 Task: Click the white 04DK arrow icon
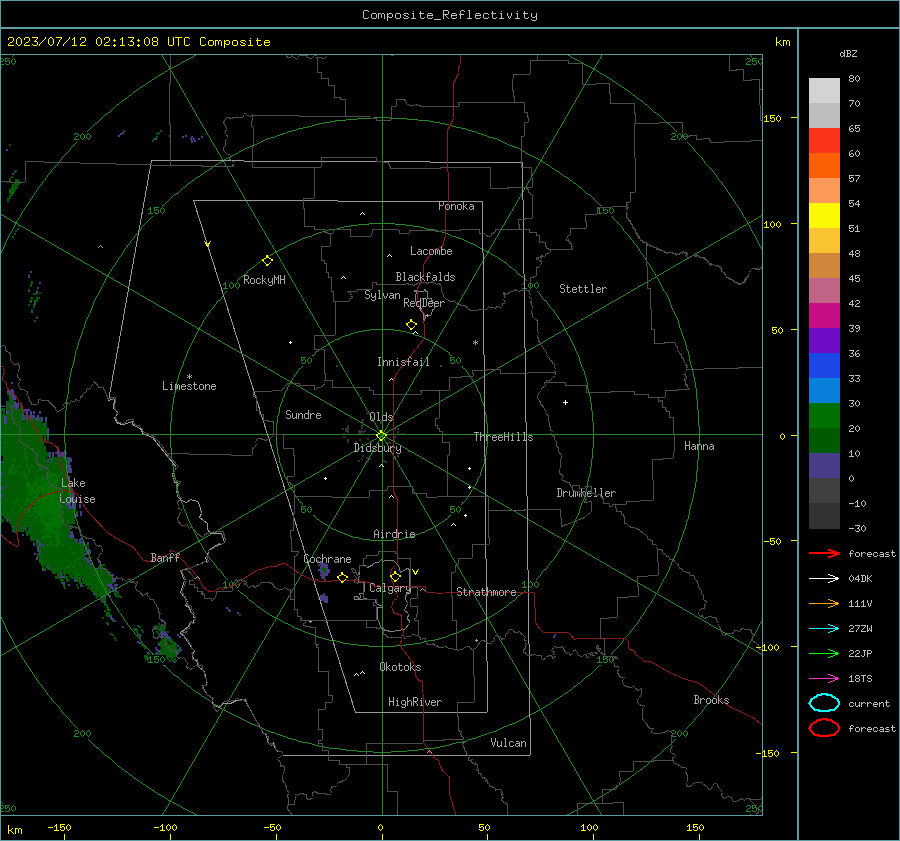824,578
